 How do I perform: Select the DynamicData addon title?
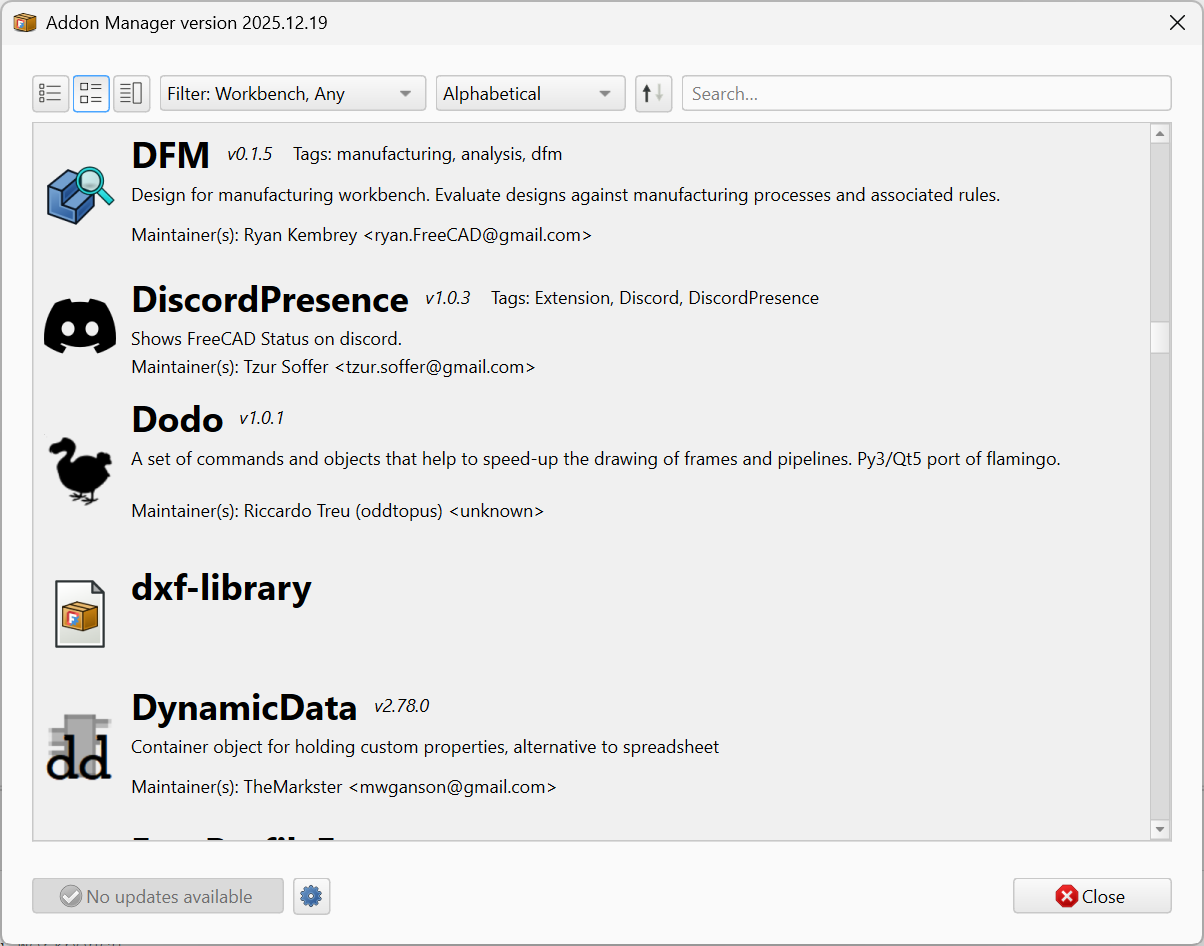pos(244,707)
